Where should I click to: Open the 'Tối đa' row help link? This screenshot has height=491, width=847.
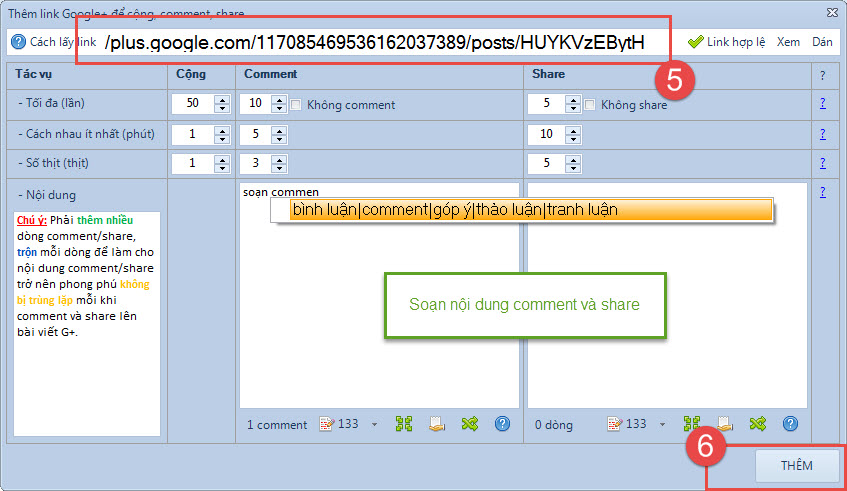(x=823, y=103)
